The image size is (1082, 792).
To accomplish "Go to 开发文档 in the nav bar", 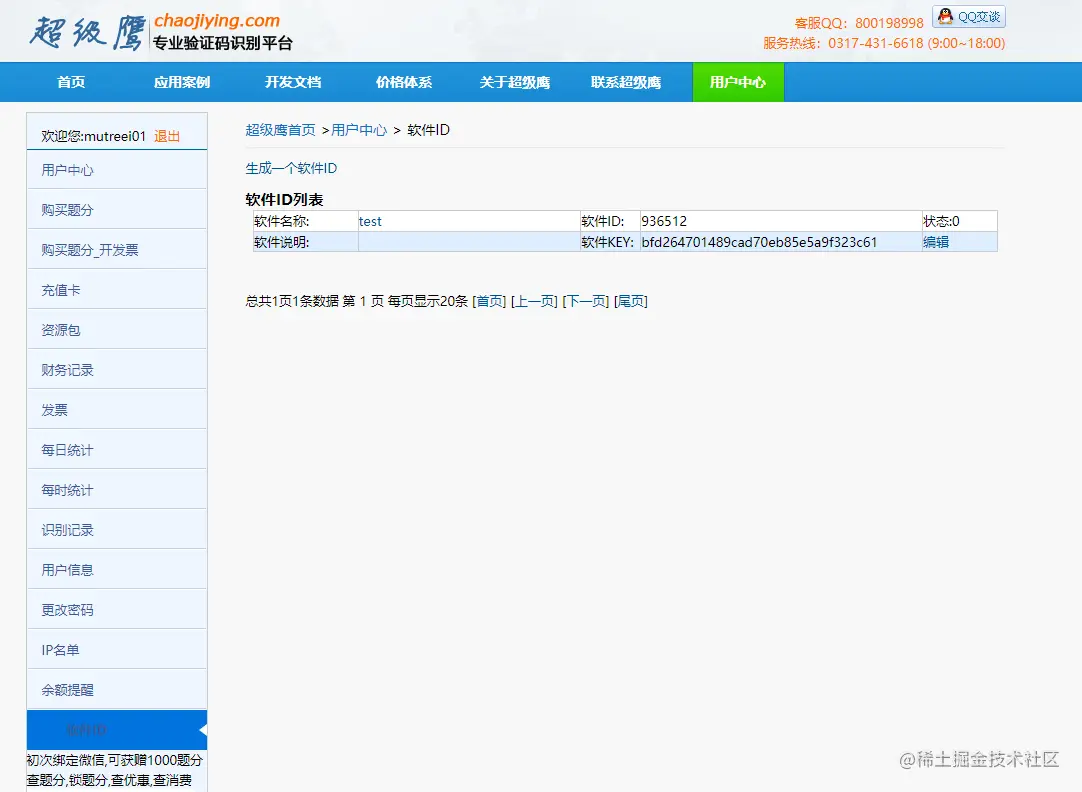I will click(x=293, y=82).
